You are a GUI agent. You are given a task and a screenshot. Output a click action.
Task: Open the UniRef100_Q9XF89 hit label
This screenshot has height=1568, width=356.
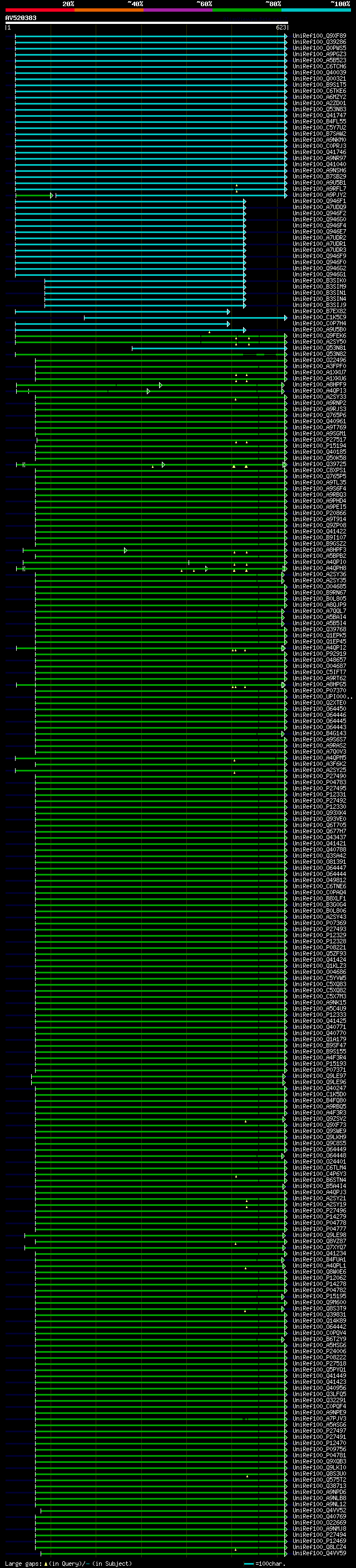click(x=319, y=36)
